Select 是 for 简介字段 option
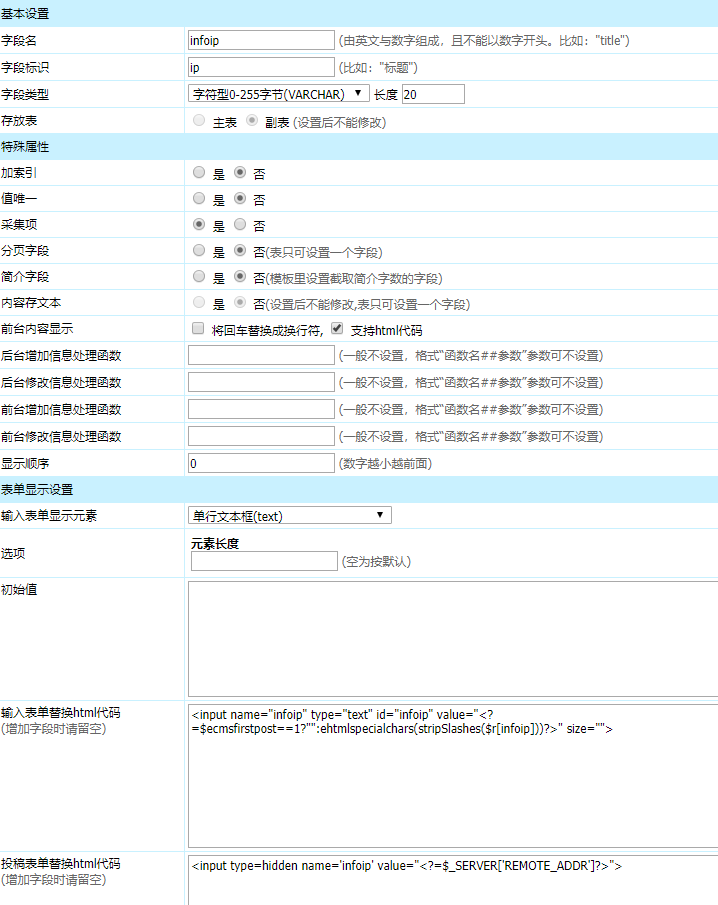718x905 pixels. pos(199,277)
